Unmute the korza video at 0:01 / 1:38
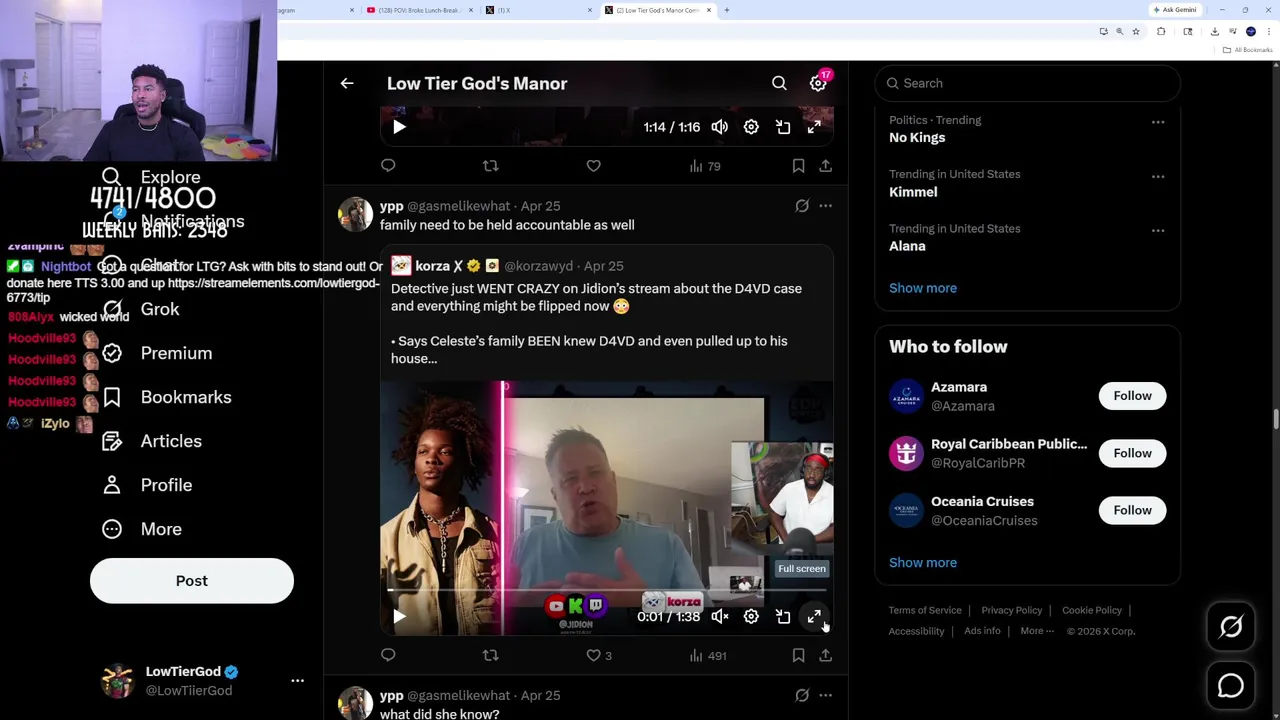 point(720,617)
